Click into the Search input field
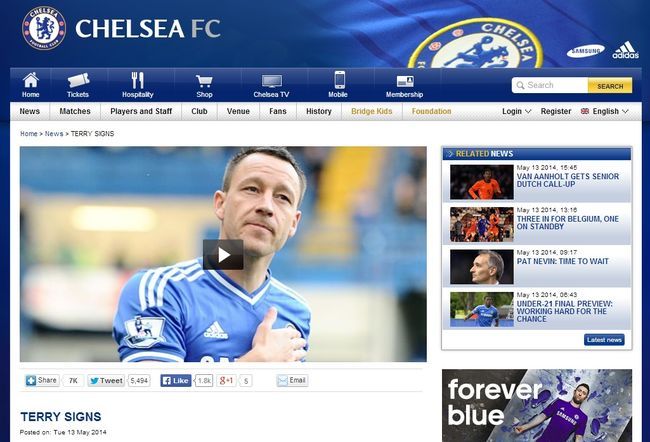Image resolution: width=650 pixels, height=442 pixels. (x=550, y=85)
